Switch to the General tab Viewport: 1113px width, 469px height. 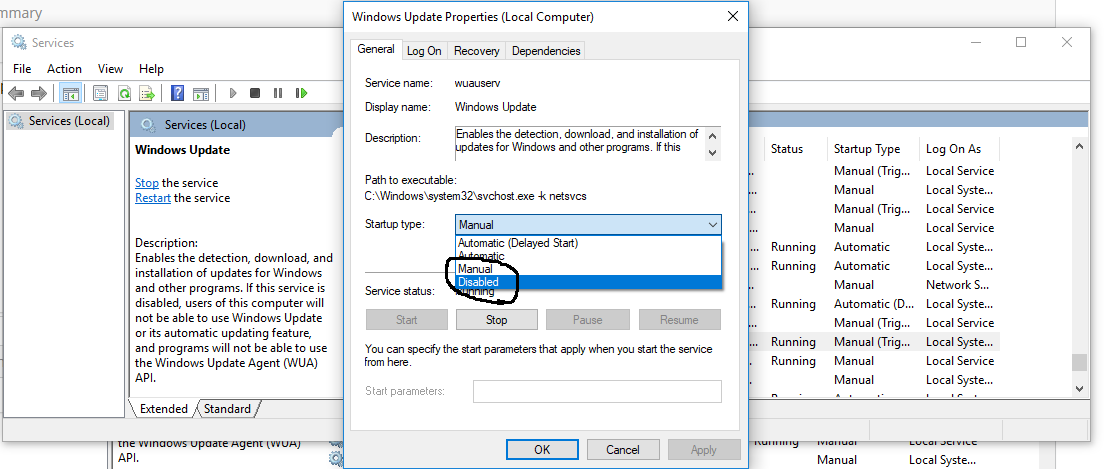(375, 50)
